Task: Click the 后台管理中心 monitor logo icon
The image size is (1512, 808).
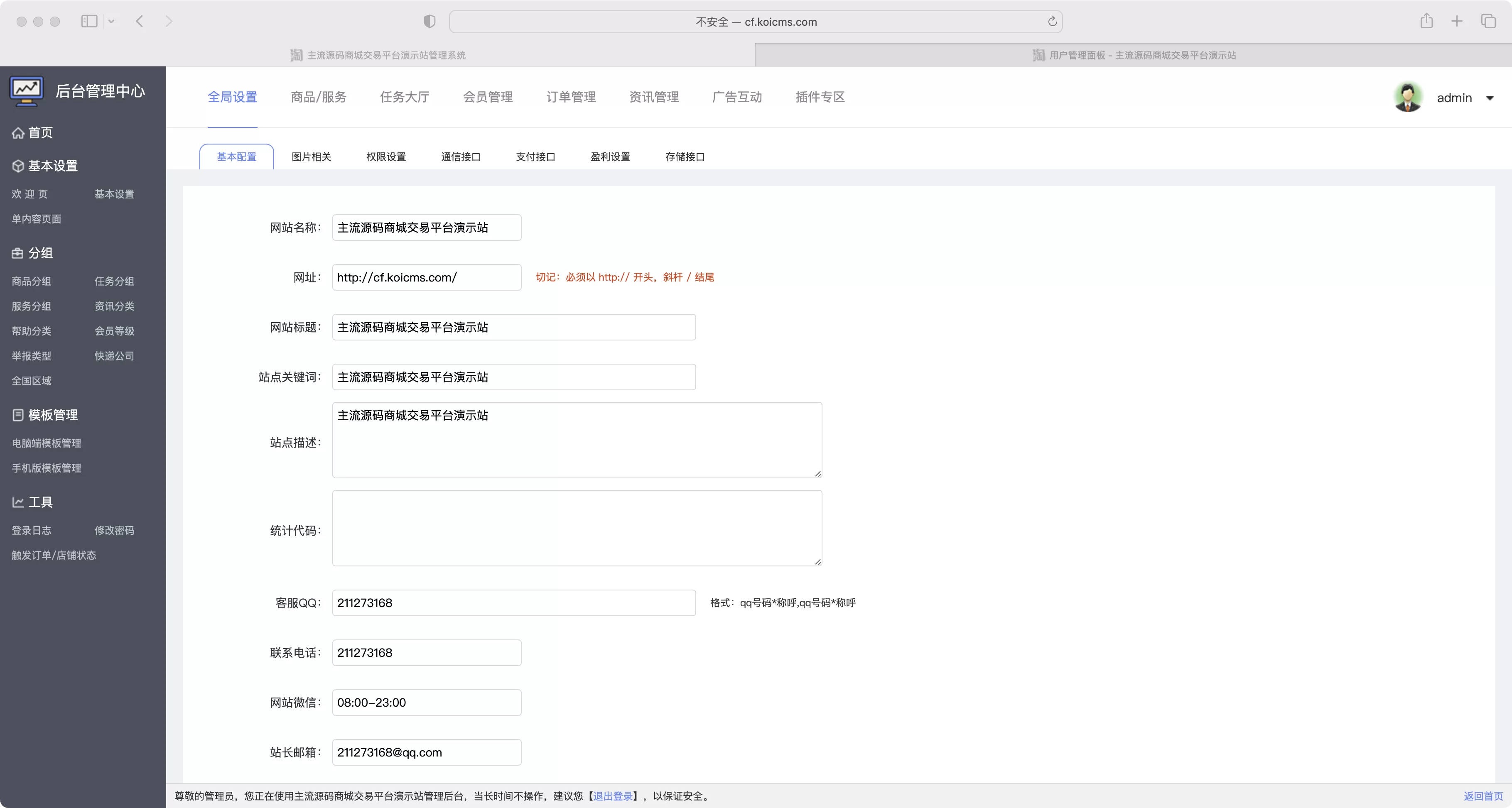Action: (x=27, y=91)
